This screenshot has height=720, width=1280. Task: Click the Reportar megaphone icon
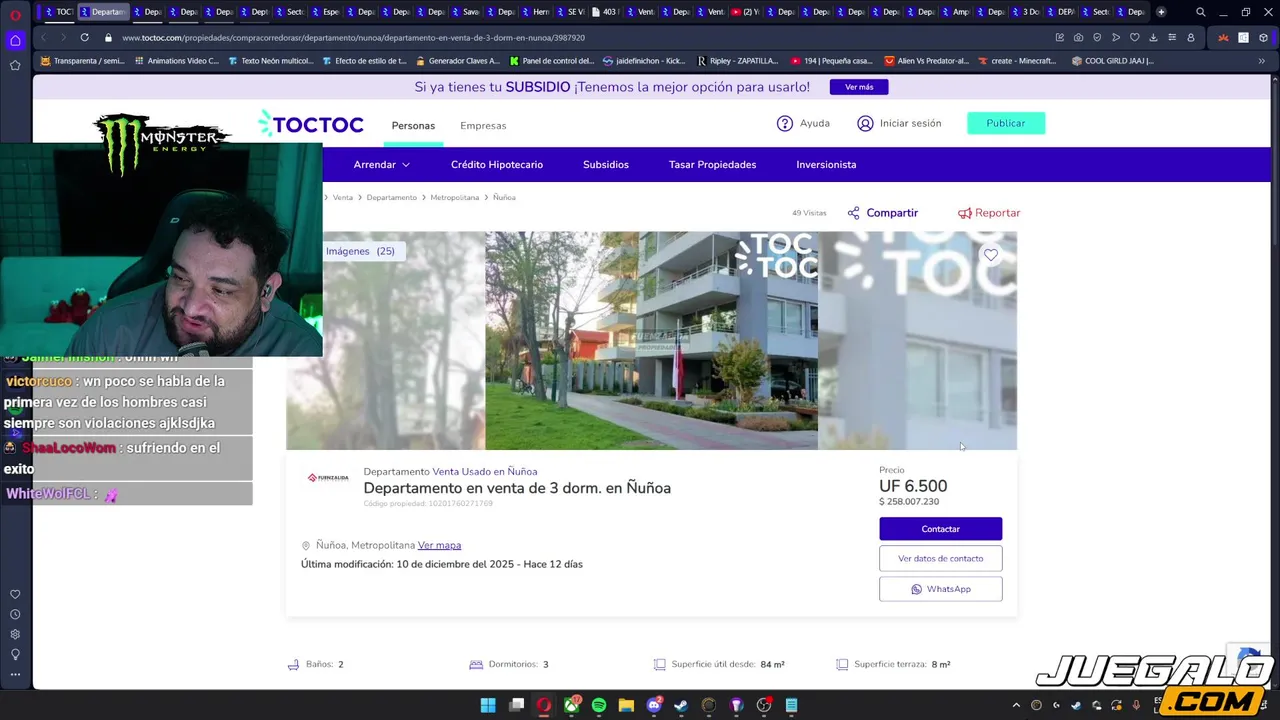(965, 213)
